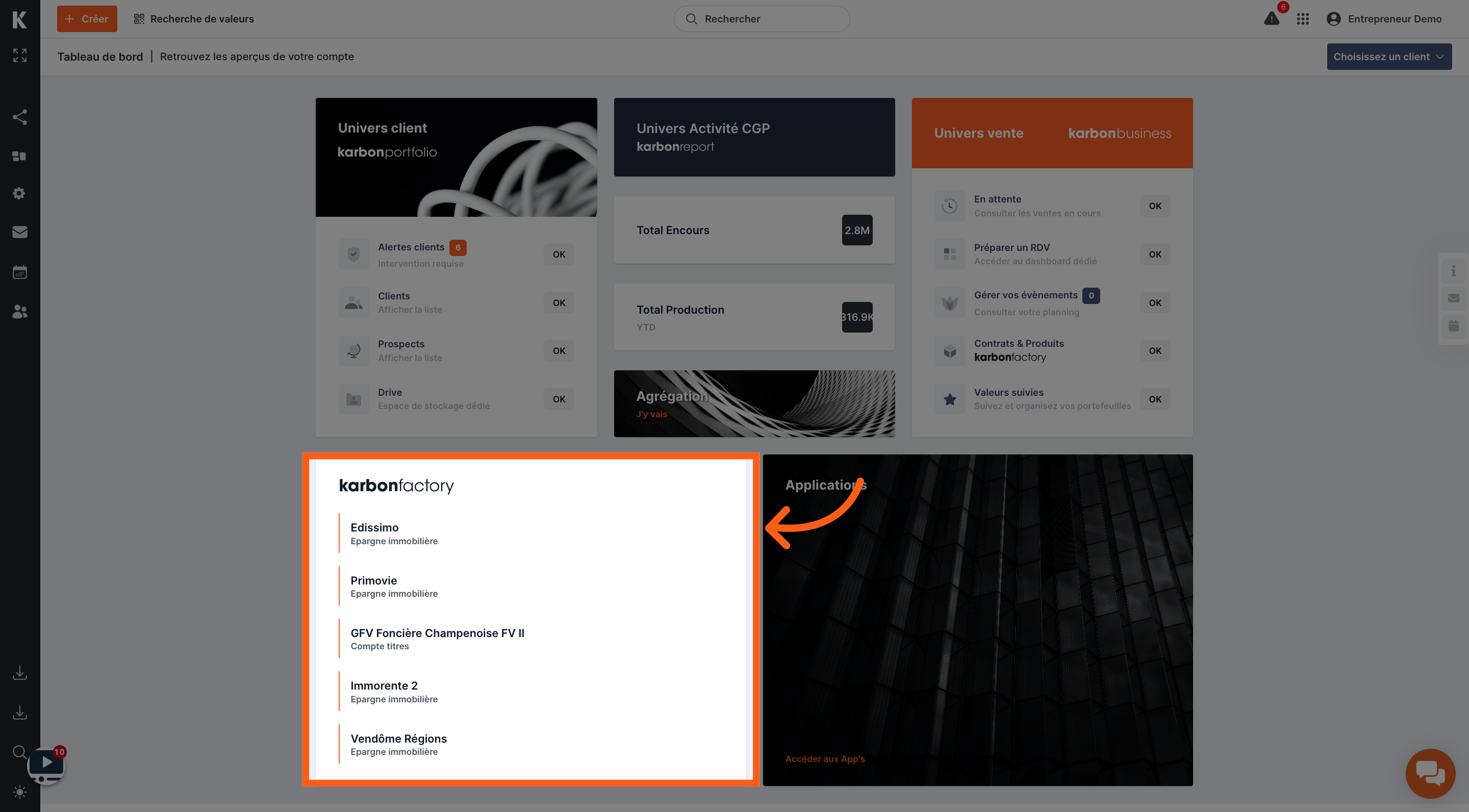The image size is (1469, 812).
Task: Click OK for Préparer un RDV
Action: click(x=1155, y=255)
